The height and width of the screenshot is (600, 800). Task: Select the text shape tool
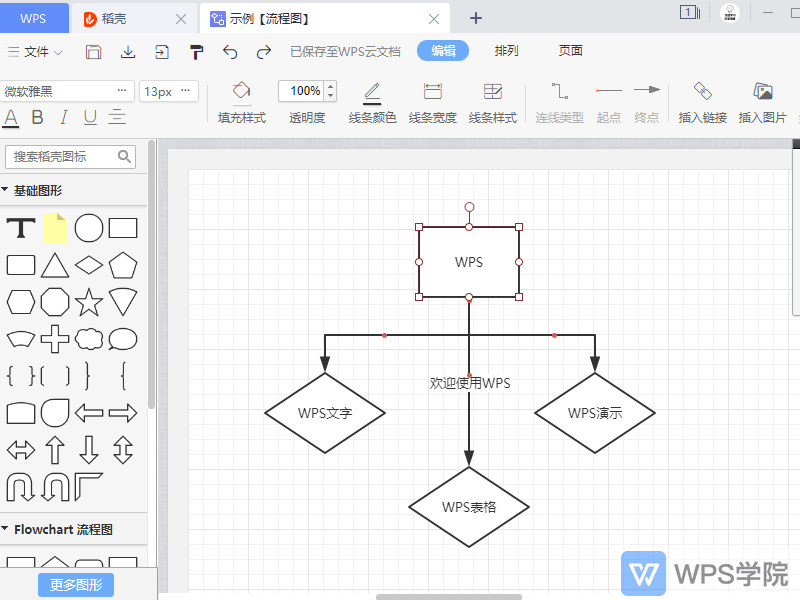coord(21,228)
